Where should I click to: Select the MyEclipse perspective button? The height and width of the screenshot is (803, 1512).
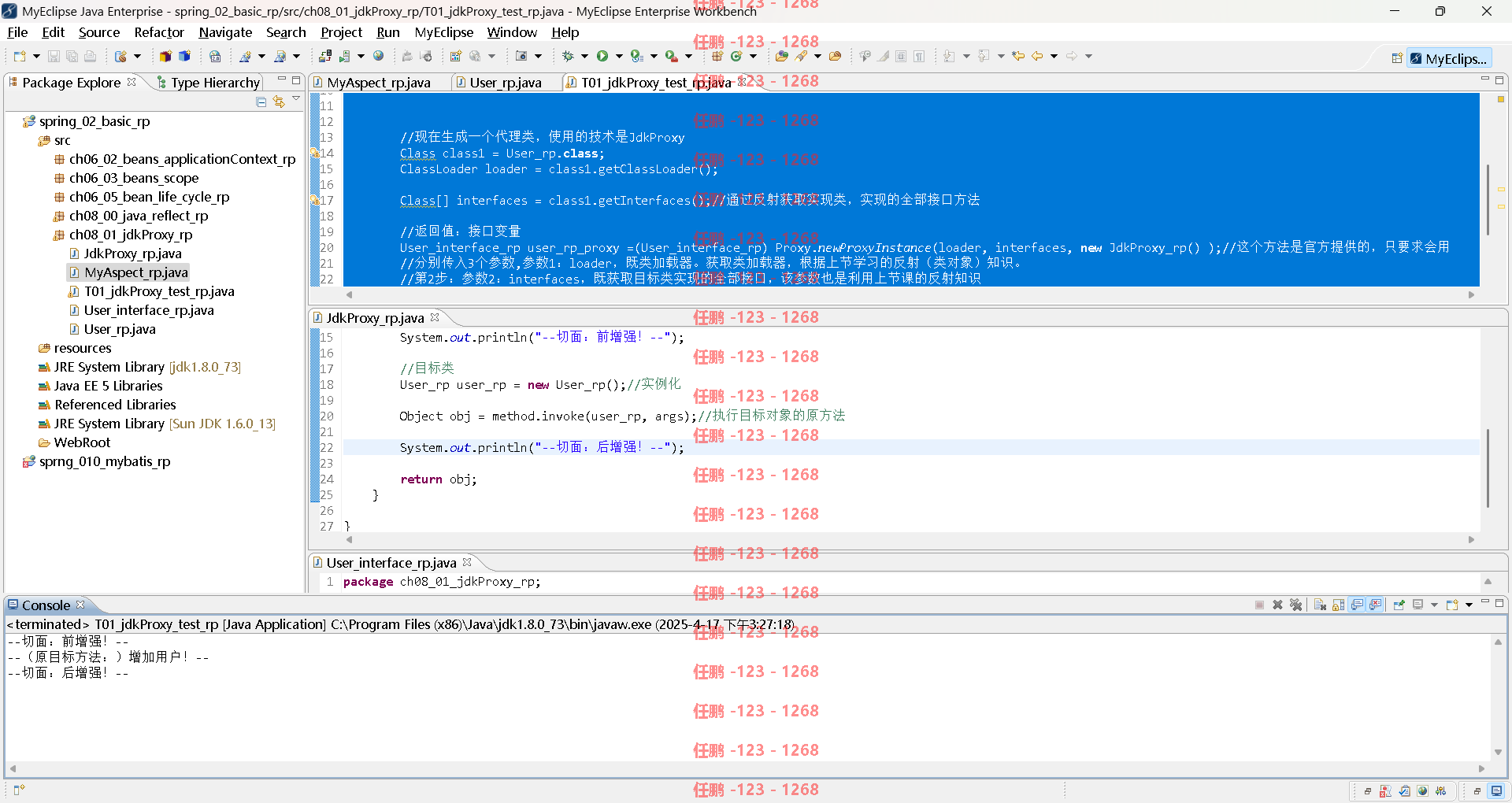[1449, 58]
